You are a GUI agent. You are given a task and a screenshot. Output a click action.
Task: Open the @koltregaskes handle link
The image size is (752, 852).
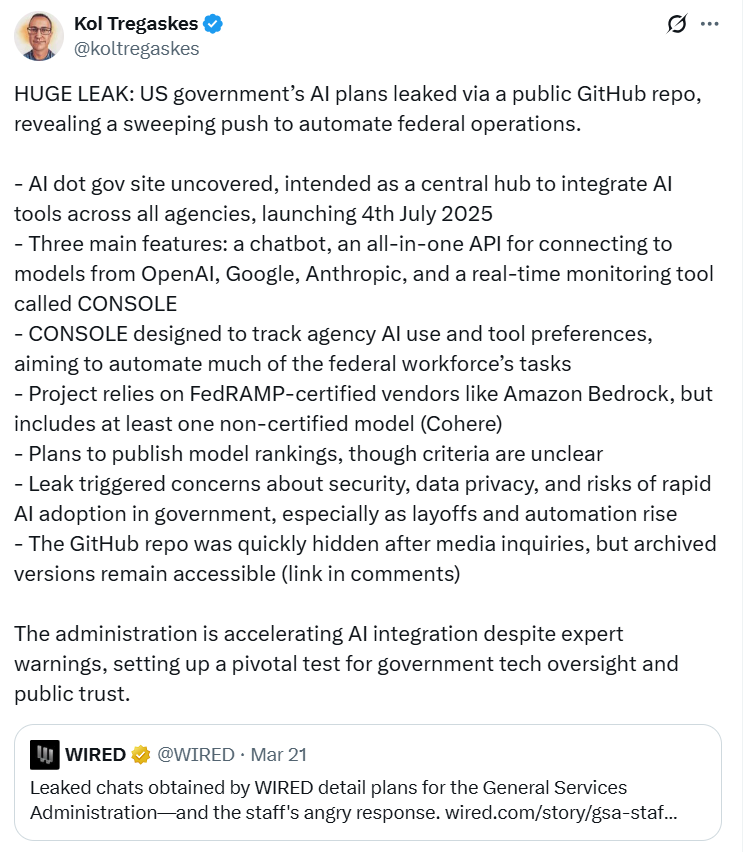point(136,48)
